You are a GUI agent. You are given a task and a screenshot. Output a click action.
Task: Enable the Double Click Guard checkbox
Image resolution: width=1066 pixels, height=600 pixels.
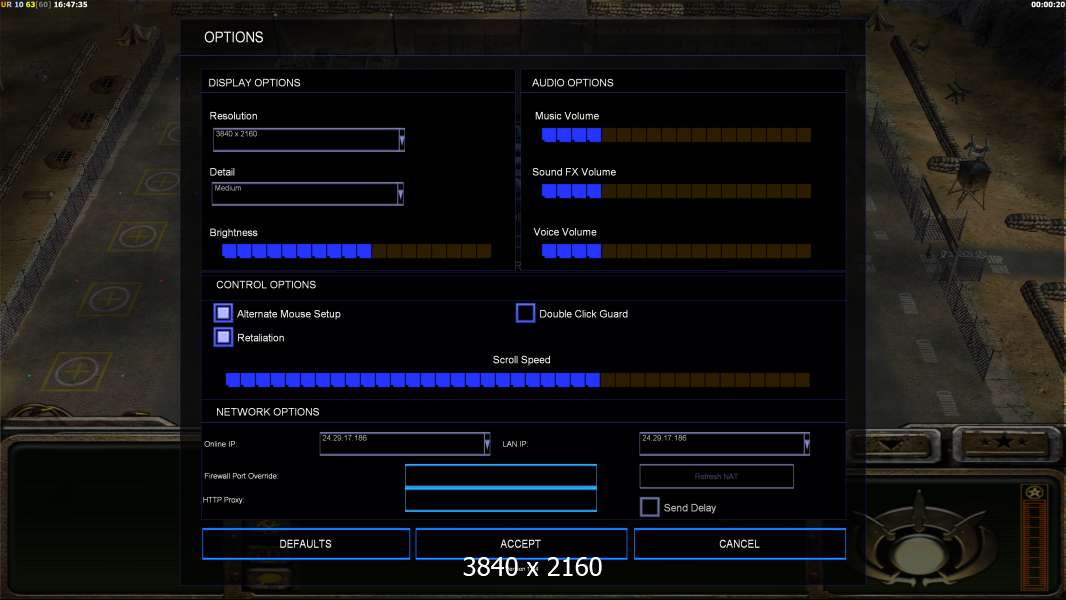pyautogui.click(x=526, y=313)
